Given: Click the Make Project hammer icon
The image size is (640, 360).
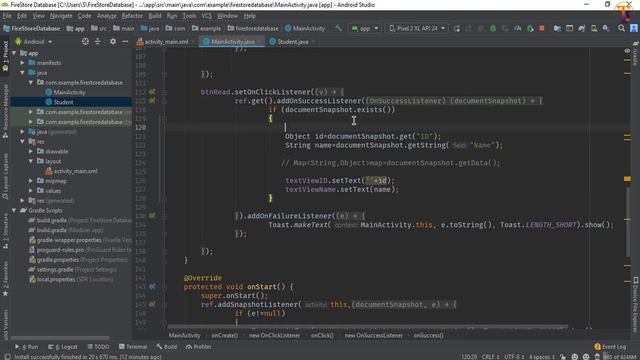Looking at the screenshot, I should pyautogui.click(x=338, y=28).
